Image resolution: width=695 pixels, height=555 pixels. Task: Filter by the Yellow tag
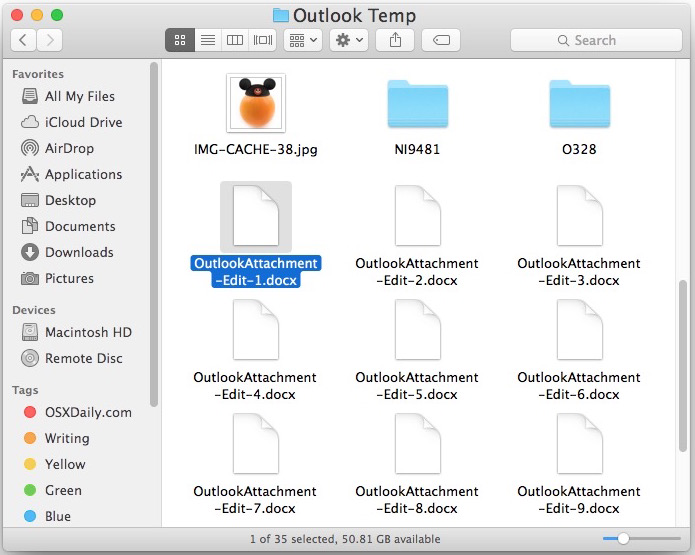click(55, 464)
